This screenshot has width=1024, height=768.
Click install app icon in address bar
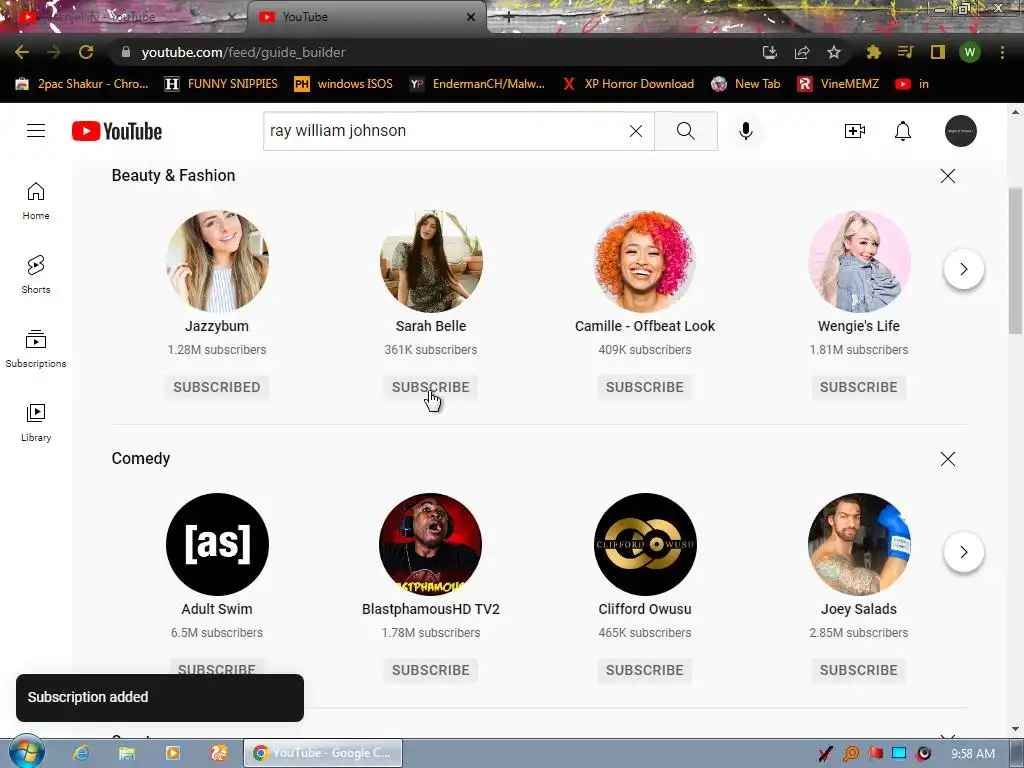click(x=770, y=52)
